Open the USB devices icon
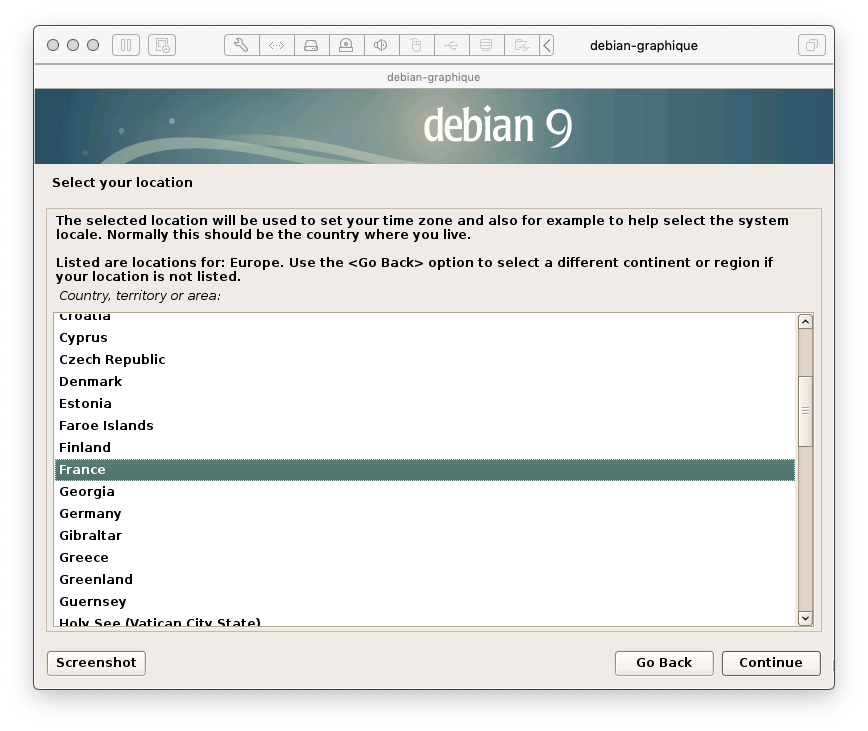Image resolution: width=868 pixels, height=731 pixels. (x=451, y=45)
